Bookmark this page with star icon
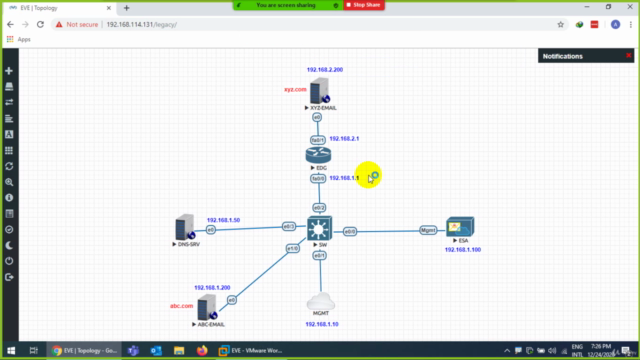 (x=560, y=24)
